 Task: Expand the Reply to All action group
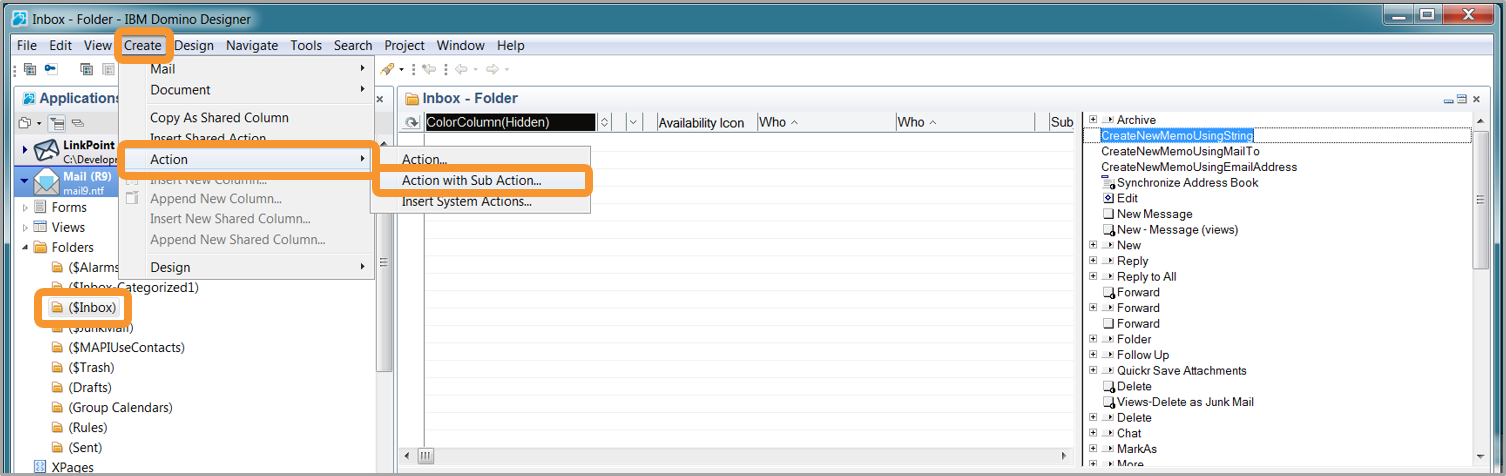pyautogui.click(x=1093, y=277)
